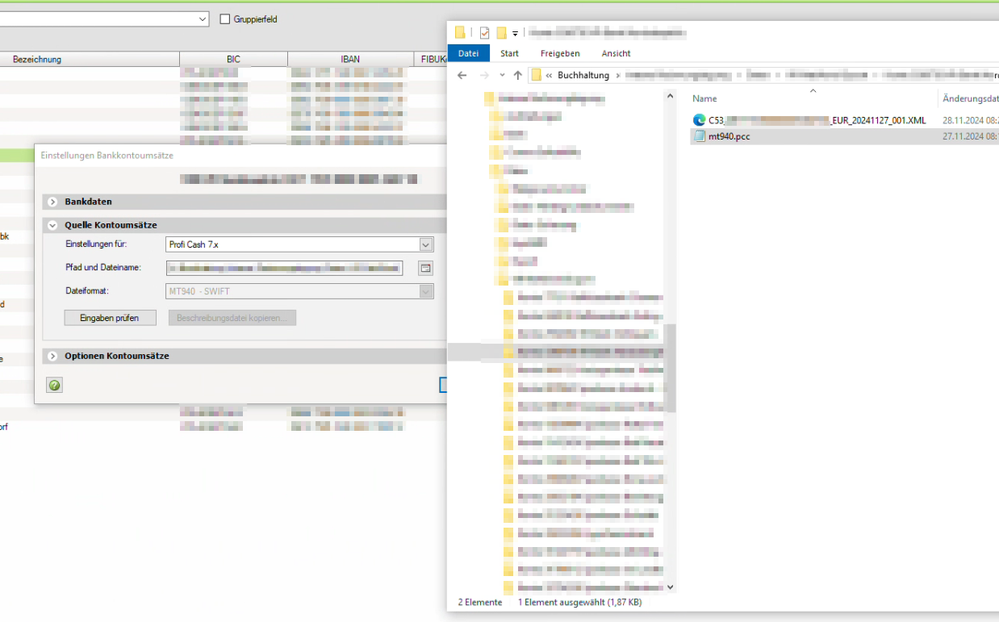The image size is (999, 622).
Task: Open the Datei menu tab
Action: [468, 53]
